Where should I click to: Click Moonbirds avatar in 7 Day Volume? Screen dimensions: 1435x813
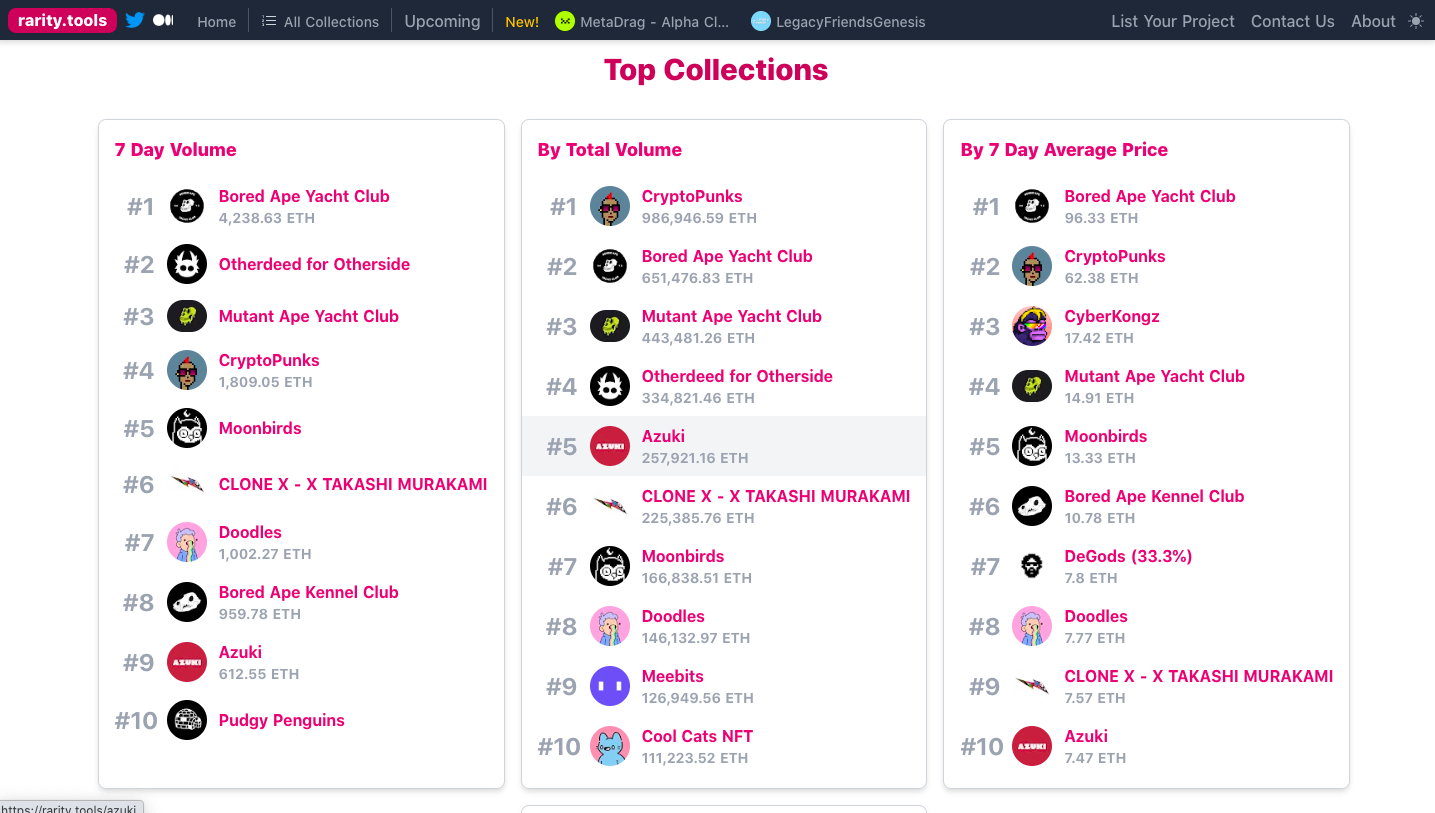tap(187, 428)
